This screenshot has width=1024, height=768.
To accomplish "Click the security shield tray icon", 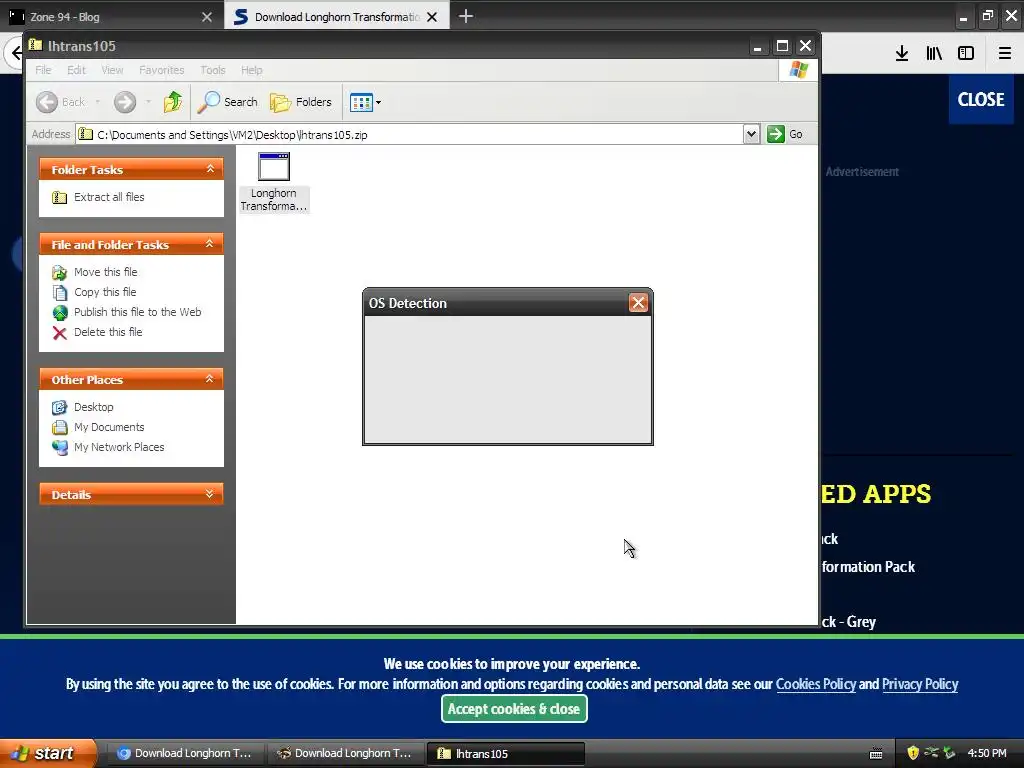I will pyautogui.click(x=913, y=753).
